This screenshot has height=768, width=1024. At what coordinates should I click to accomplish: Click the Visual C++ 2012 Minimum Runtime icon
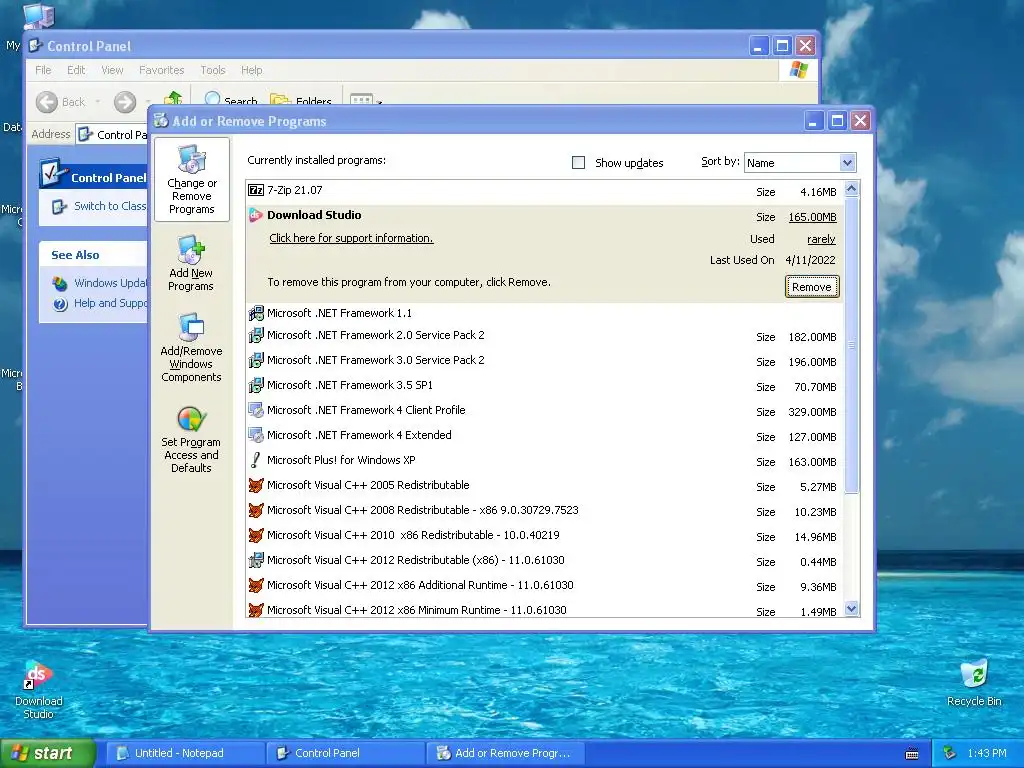(256, 610)
